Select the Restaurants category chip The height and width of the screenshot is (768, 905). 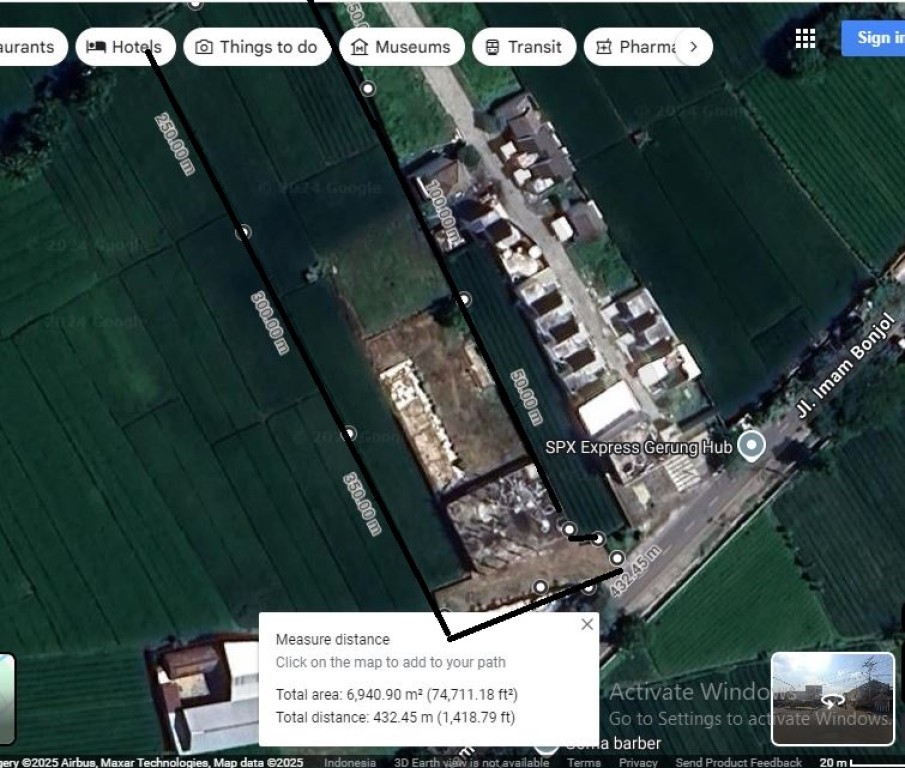point(30,47)
